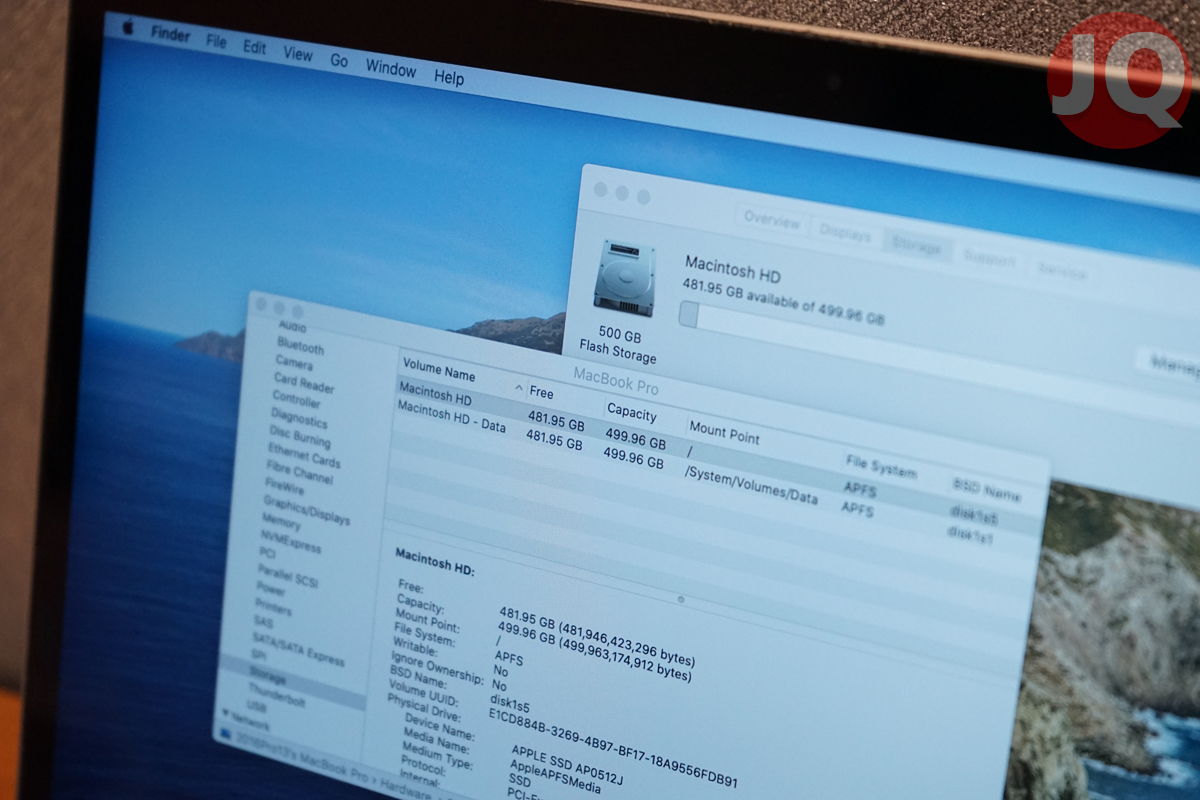The height and width of the screenshot is (800, 1200).
Task: Open the Edit menu
Action: coord(255,47)
